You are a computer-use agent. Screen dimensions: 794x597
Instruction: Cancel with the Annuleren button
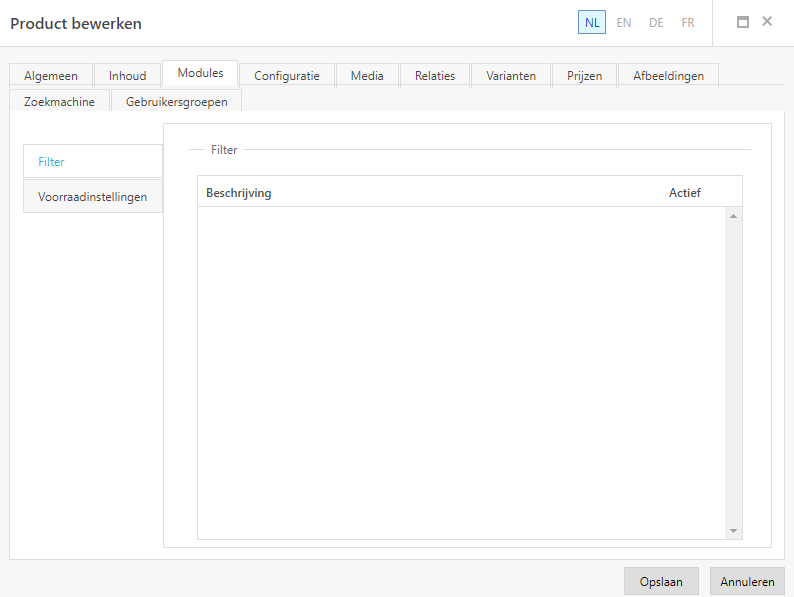[747, 581]
